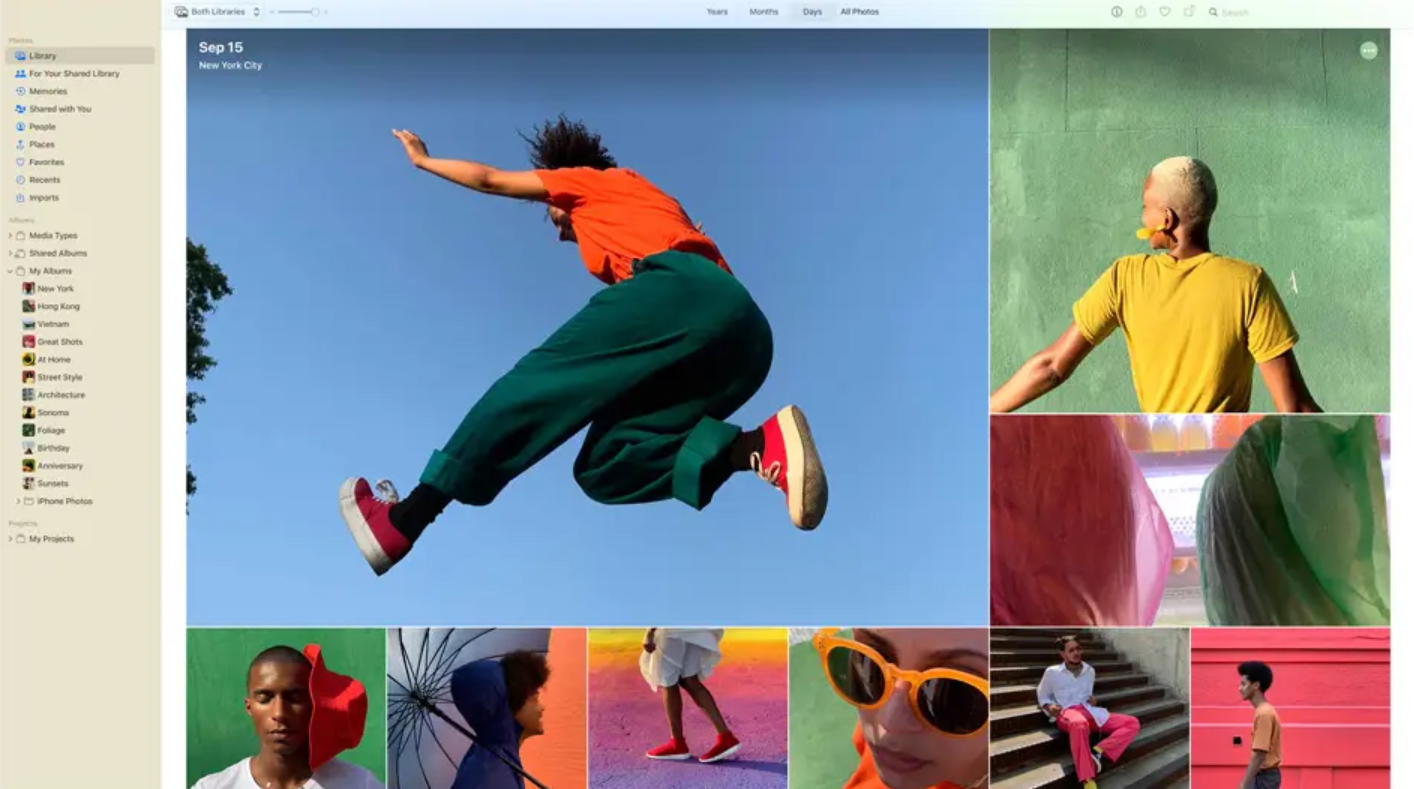The height and width of the screenshot is (789, 1414).
Task: Click the Sep 15 date heading
Action: point(221,47)
